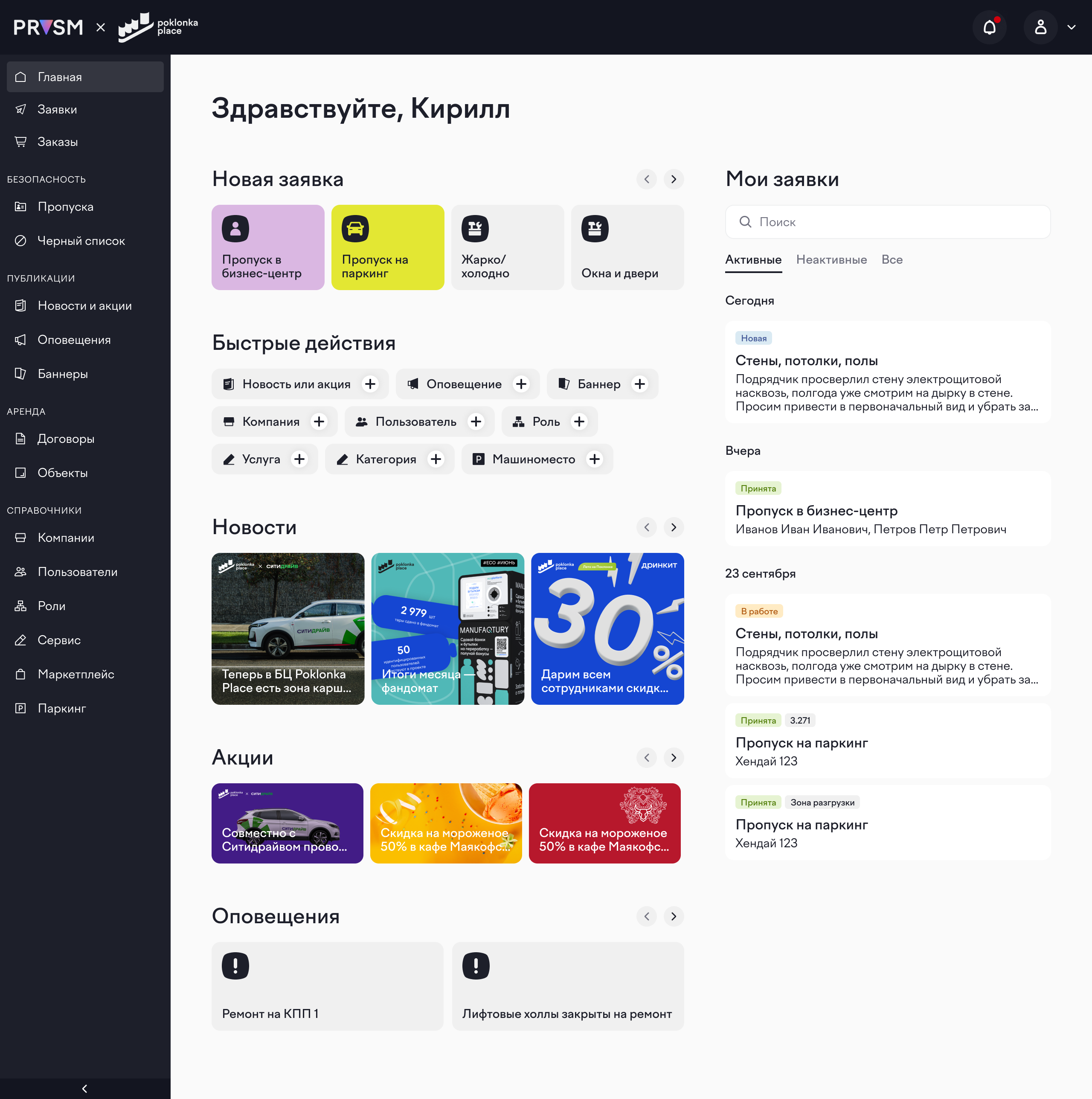The height and width of the screenshot is (1099, 1092).
Task: Click the car icon on Пропуск на паркинг
Action: click(355, 229)
